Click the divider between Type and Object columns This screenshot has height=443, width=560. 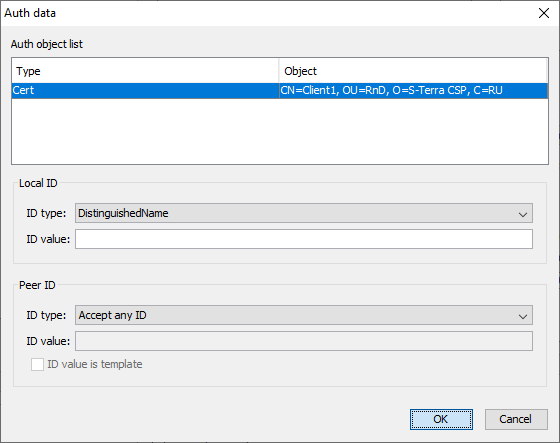(x=279, y=71)
